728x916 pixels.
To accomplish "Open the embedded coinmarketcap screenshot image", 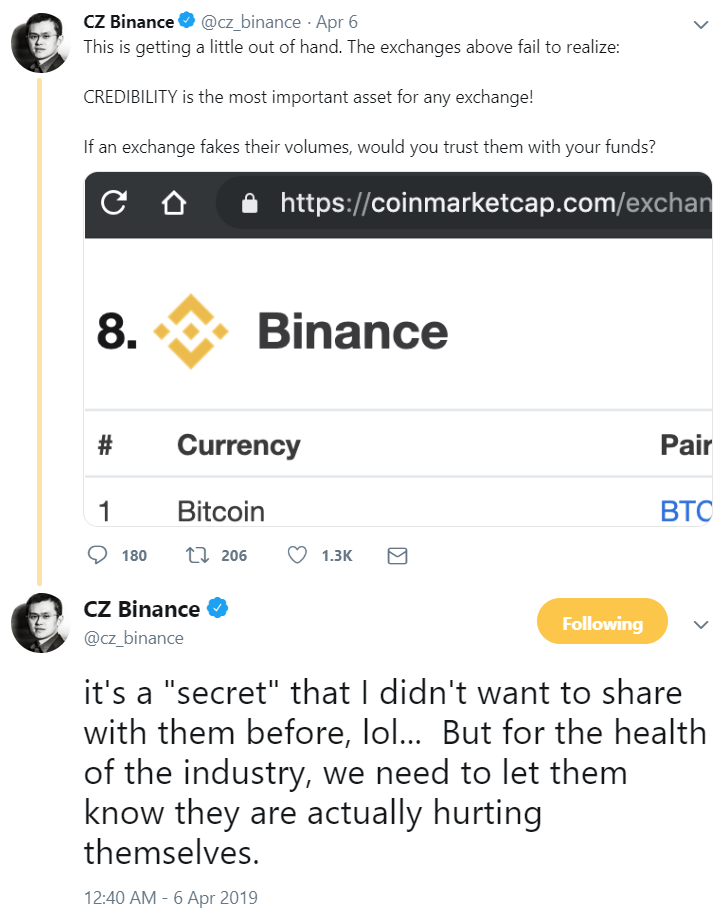I will click(398, 349).
